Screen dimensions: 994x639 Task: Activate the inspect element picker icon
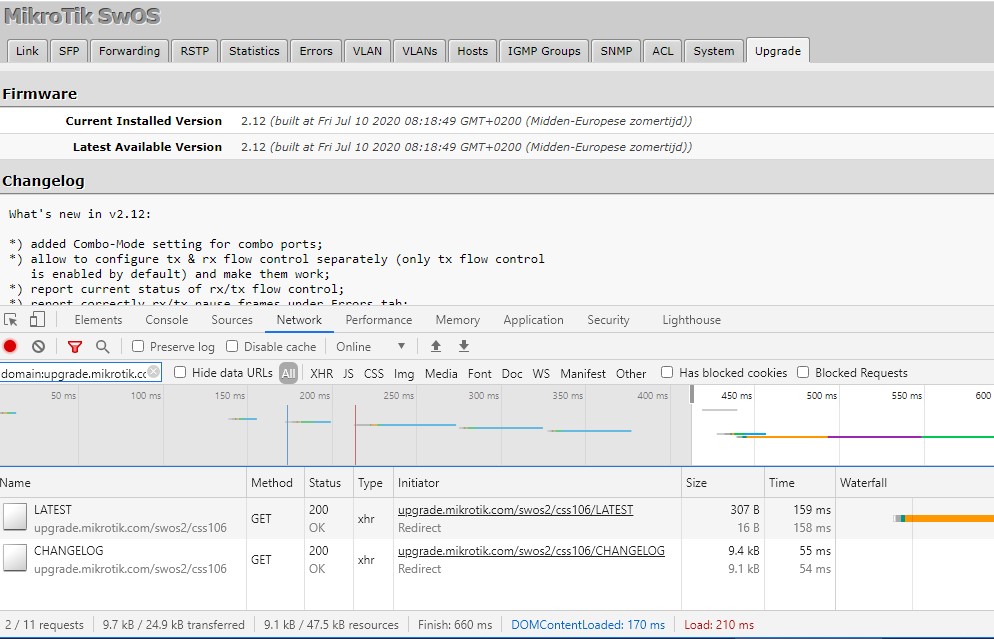tap(10, 320)
